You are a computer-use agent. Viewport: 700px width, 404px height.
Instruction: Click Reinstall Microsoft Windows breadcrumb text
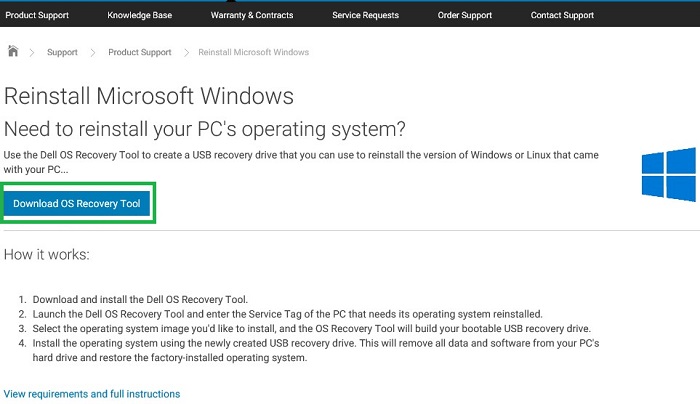254,52
